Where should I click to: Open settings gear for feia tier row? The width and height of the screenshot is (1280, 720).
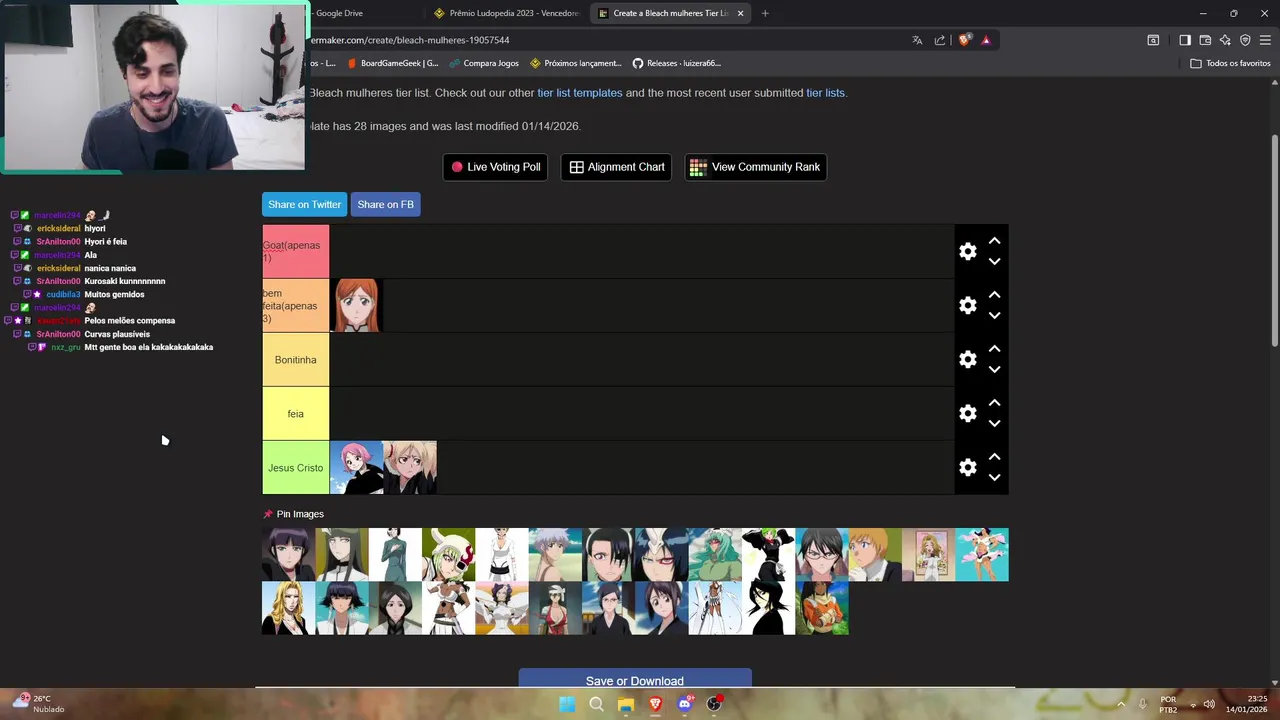coord(967,413)
